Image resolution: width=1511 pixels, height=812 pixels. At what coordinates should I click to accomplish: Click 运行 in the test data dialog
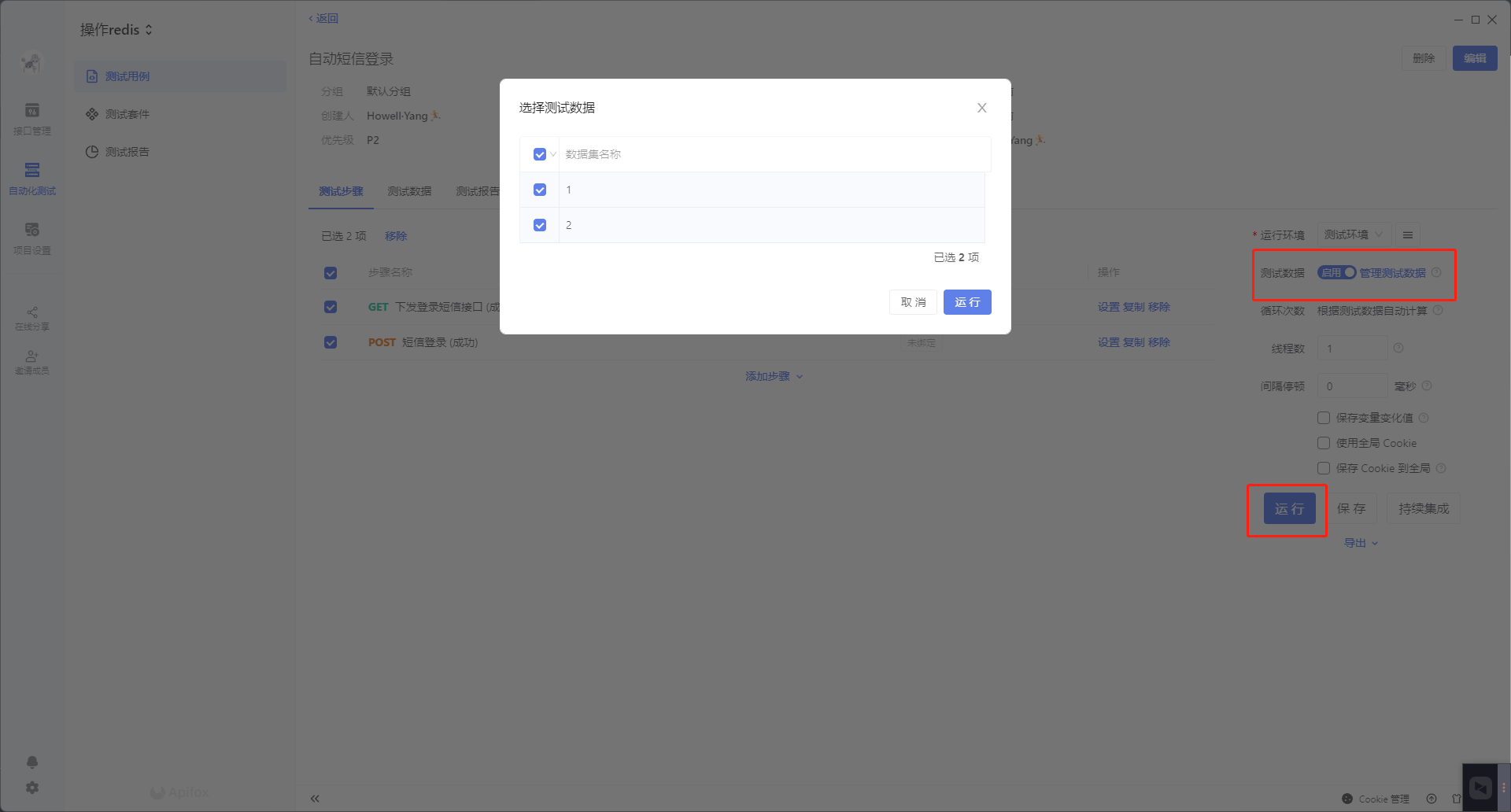pyautogui.click(x=967, y=301)
